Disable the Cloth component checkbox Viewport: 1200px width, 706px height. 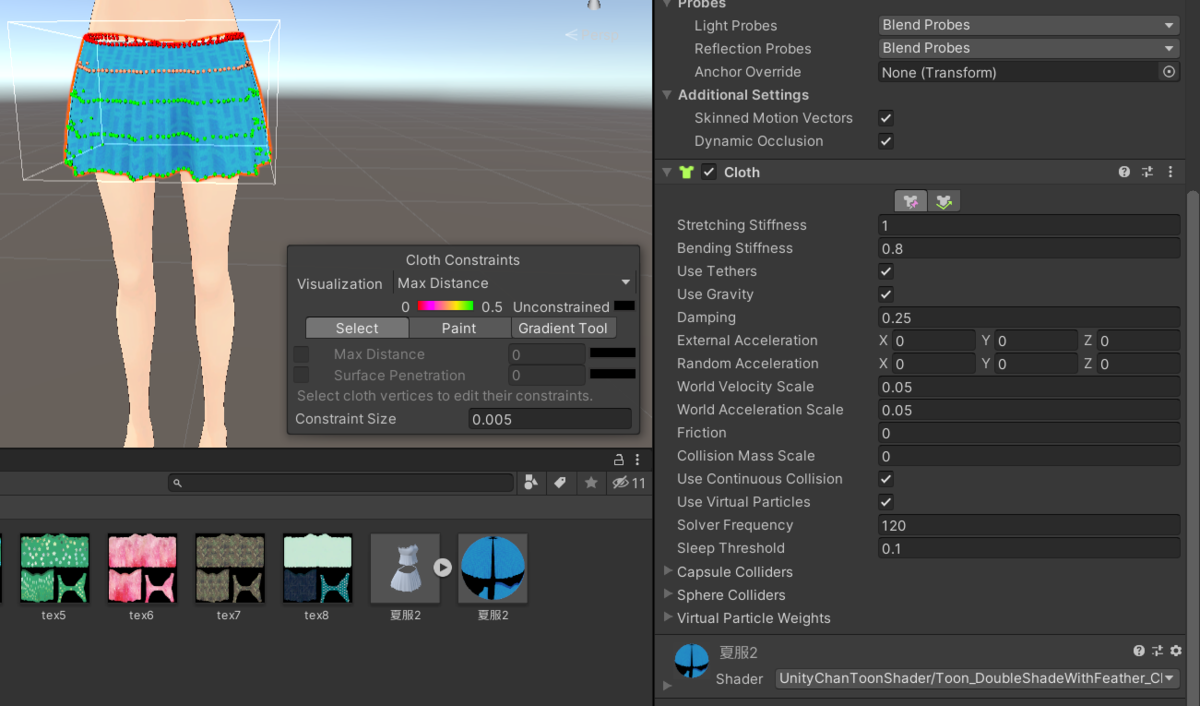[x=709, y=172]
